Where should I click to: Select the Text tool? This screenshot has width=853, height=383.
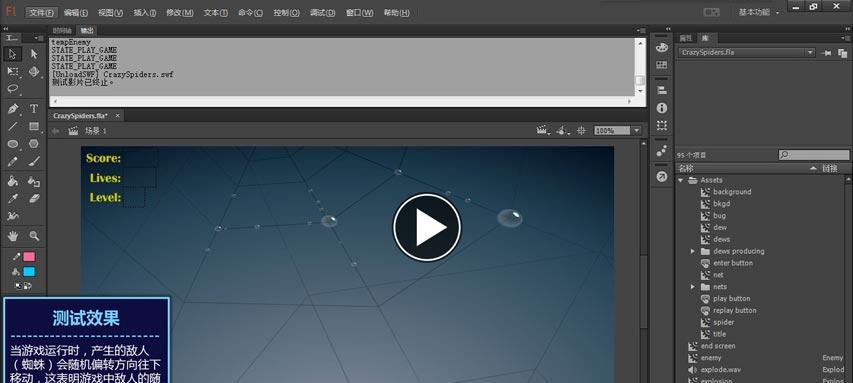34,108
